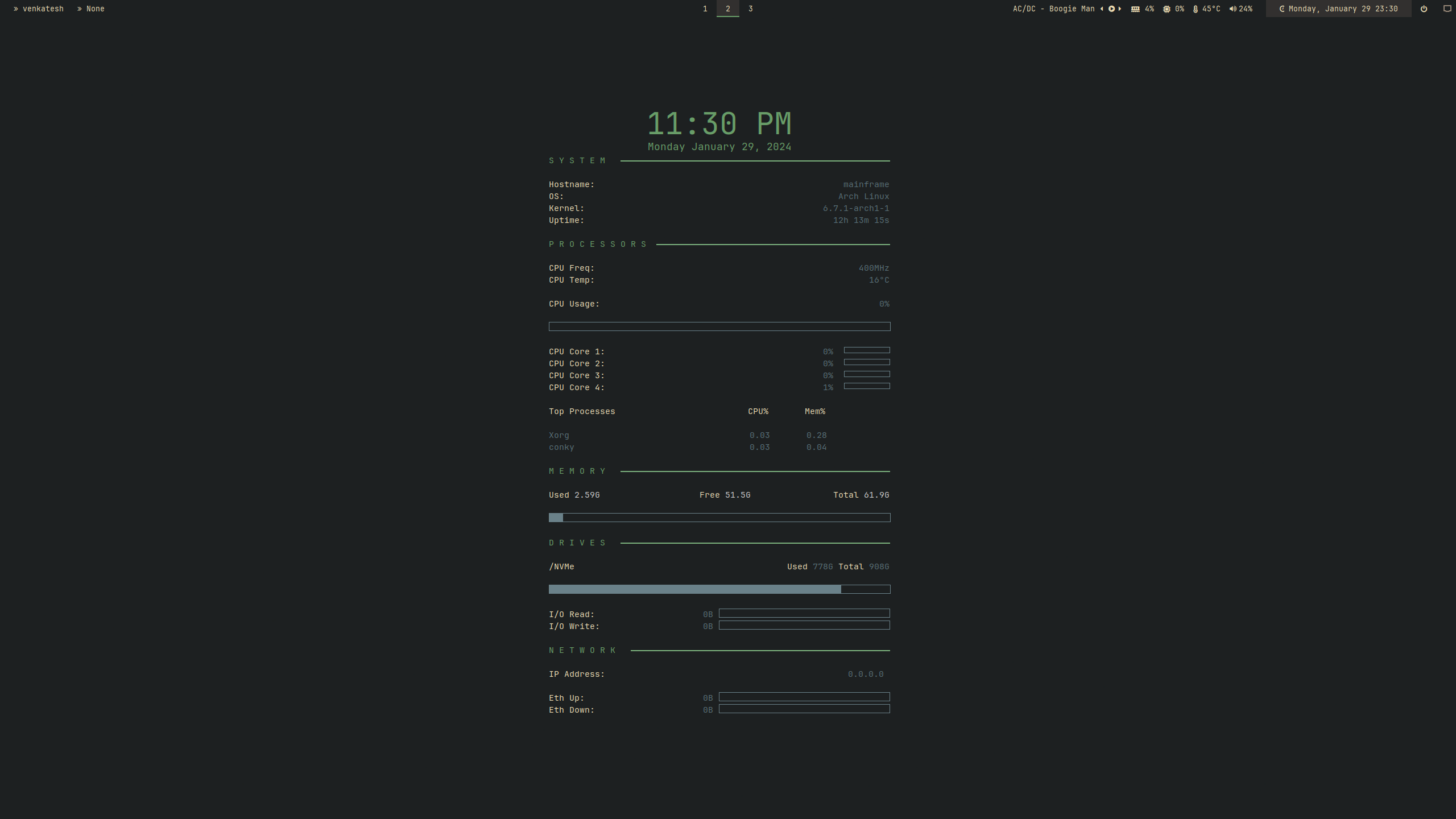The height and width of the screenshot is (819, 1456).
Task: Click the CPU Core 4 1% value
Action: click(828, 387)
